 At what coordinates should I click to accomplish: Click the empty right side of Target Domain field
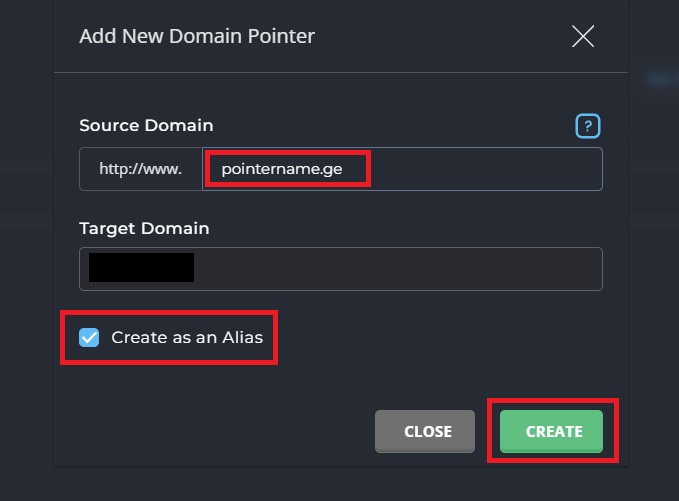click(398, 269)
